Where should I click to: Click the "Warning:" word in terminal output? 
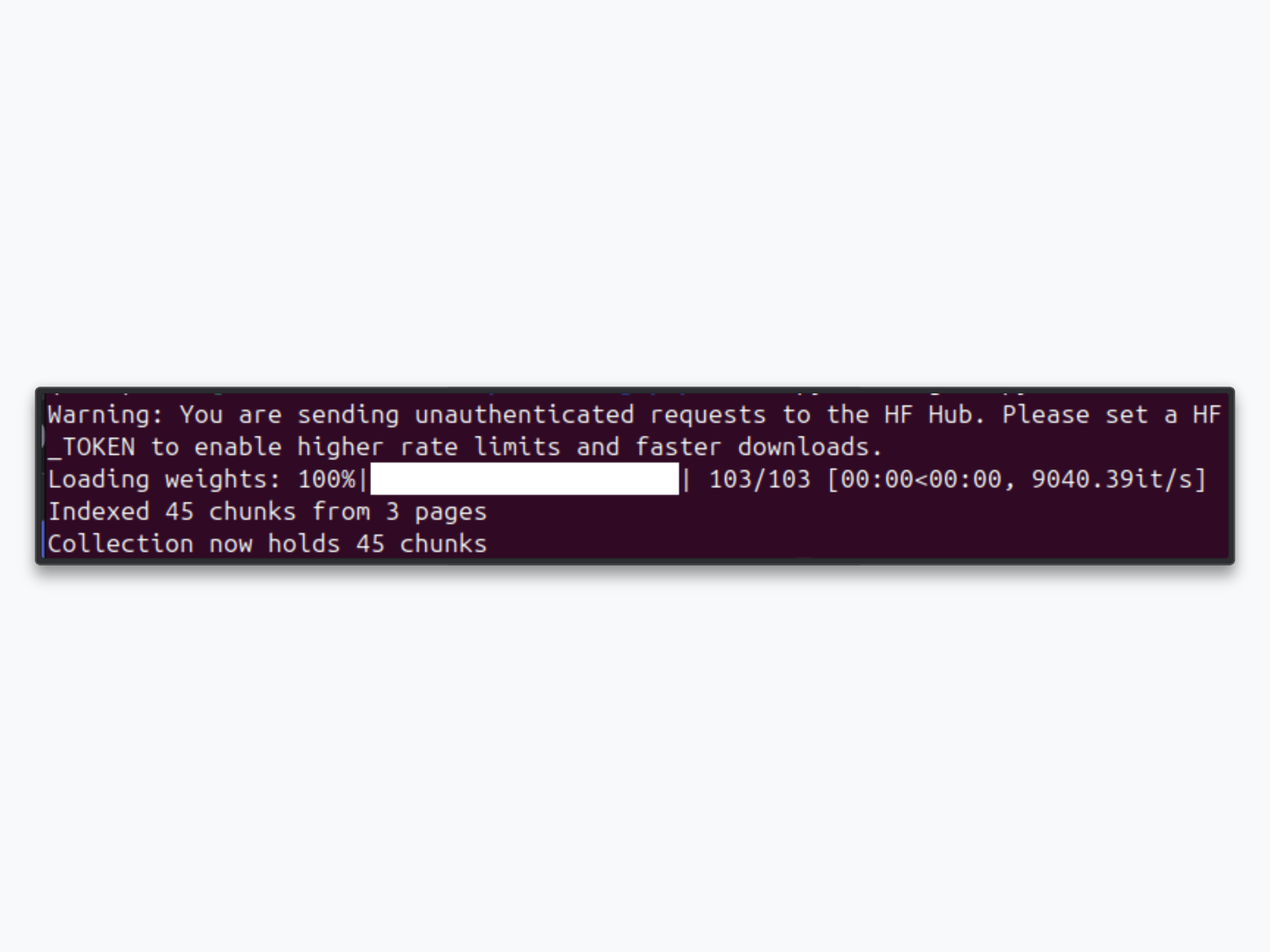(x=105, y=416)
